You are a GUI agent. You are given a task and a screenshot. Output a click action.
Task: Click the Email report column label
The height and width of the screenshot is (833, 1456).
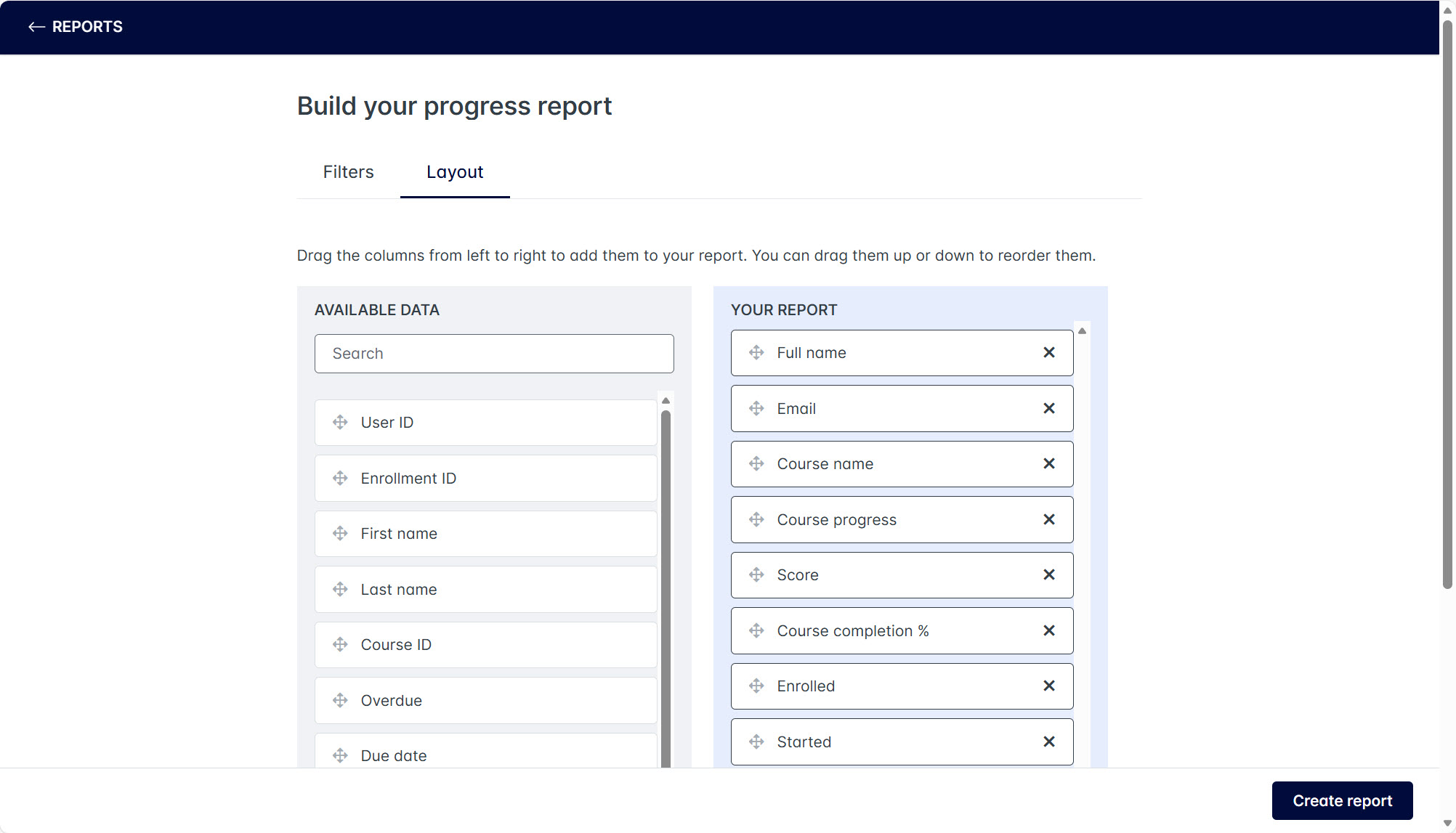click(x=796, y=408)
